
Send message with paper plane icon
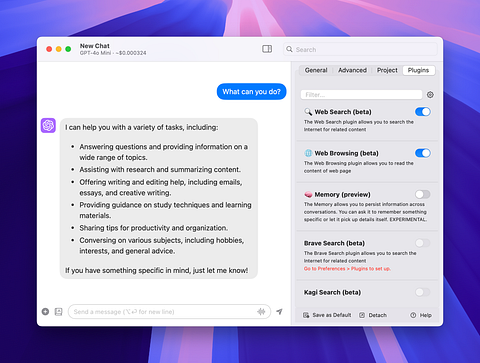pyautogui.click(x=279, y=312)
